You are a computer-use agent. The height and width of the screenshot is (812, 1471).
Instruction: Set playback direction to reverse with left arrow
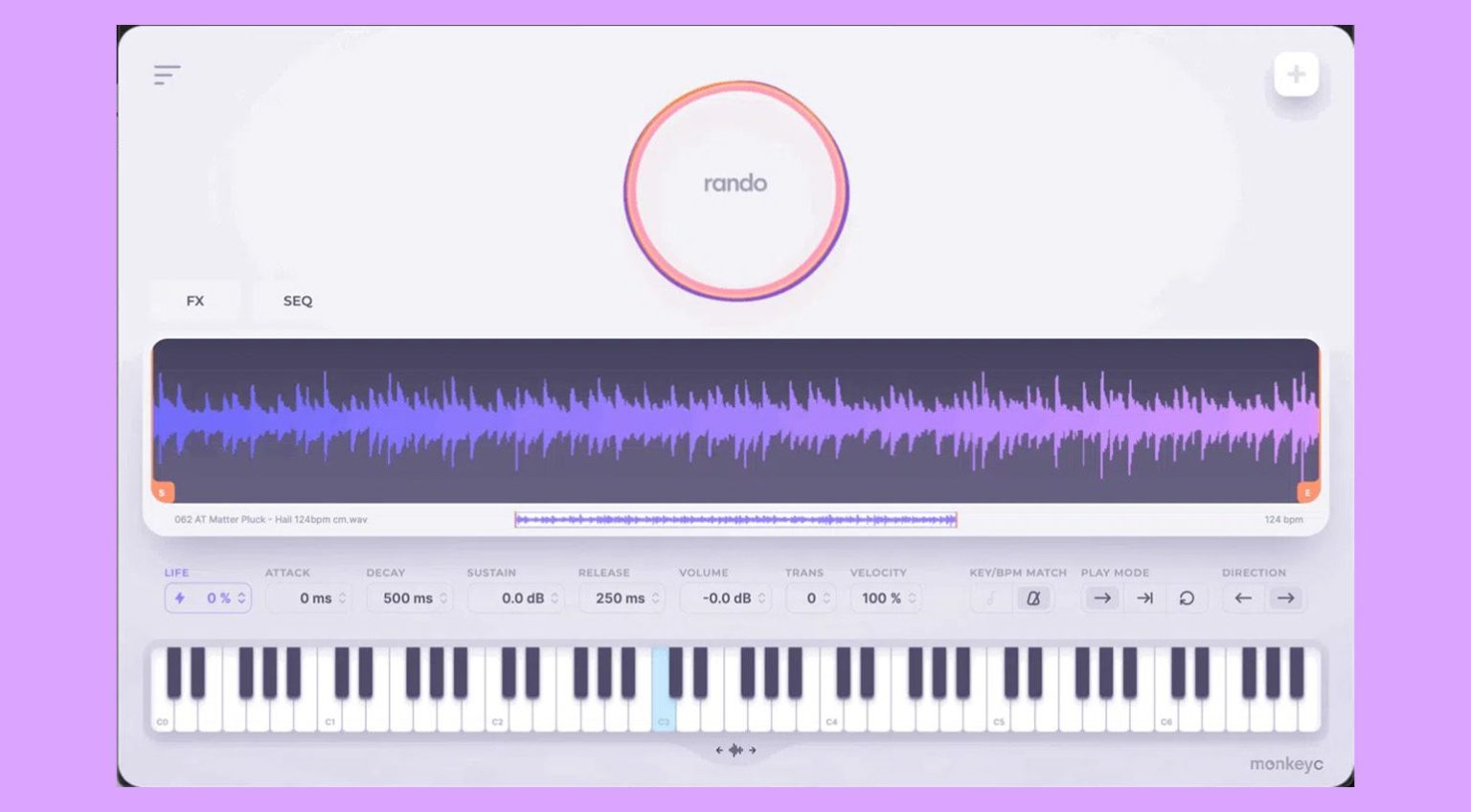tap(1242, 598)
